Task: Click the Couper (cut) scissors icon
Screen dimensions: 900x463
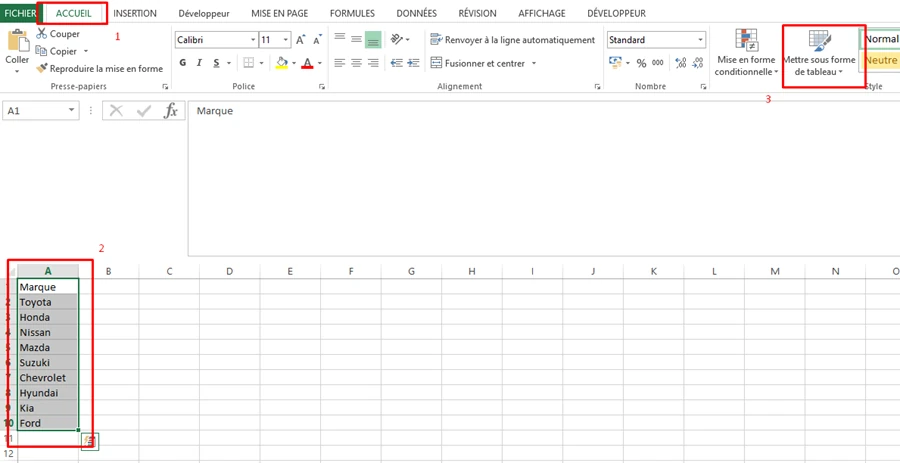Action: tap(42, 34)
